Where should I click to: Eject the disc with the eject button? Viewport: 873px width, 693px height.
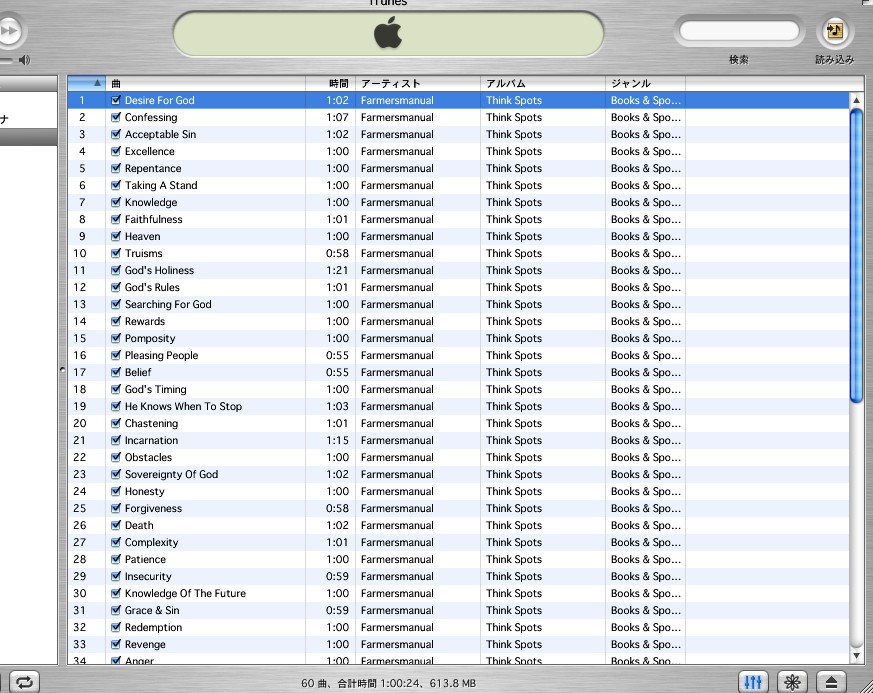(831, 682)
